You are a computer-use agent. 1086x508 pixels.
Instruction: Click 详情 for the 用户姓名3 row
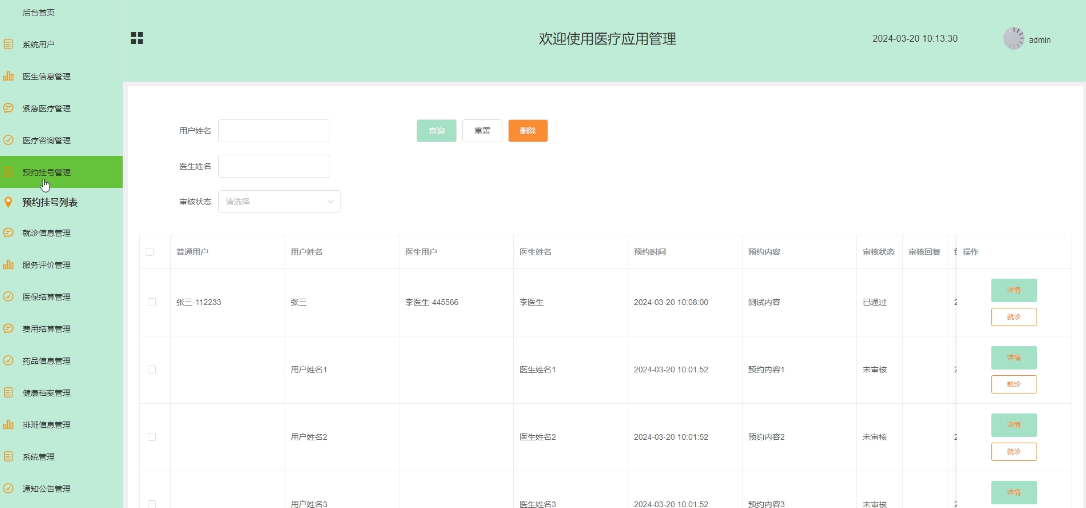click(x=1014, y=492)
